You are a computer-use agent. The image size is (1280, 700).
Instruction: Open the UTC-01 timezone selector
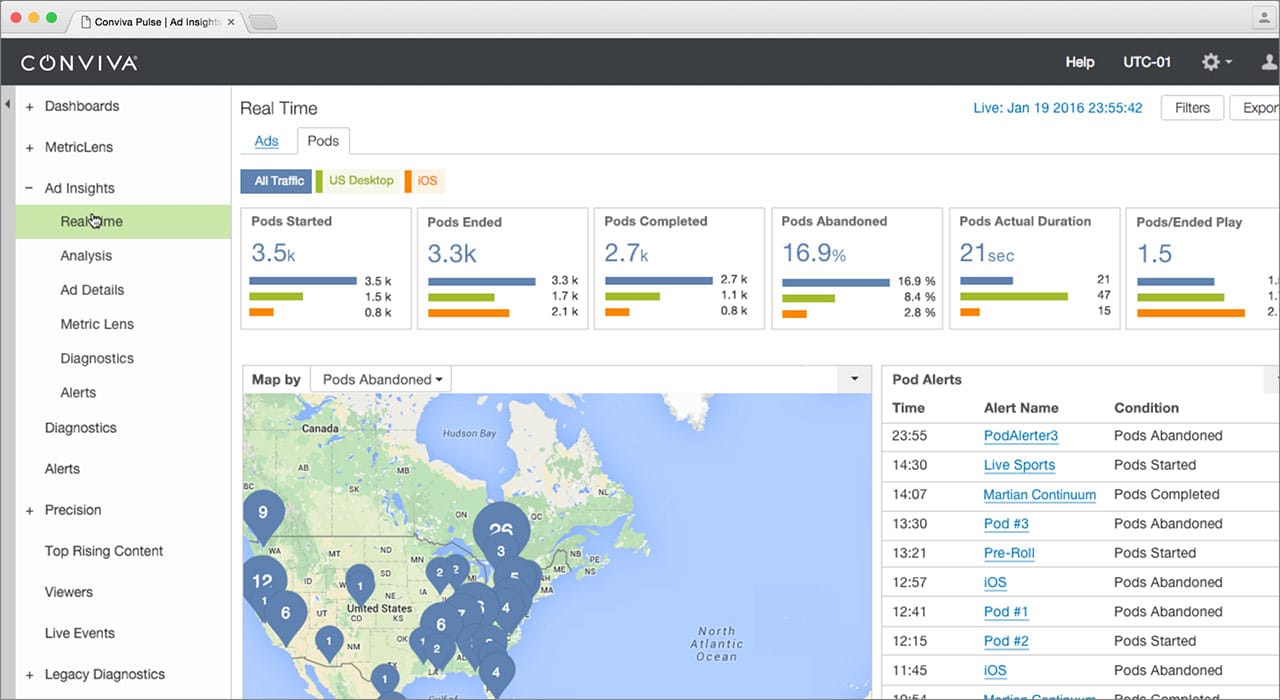click(1147, 62)
